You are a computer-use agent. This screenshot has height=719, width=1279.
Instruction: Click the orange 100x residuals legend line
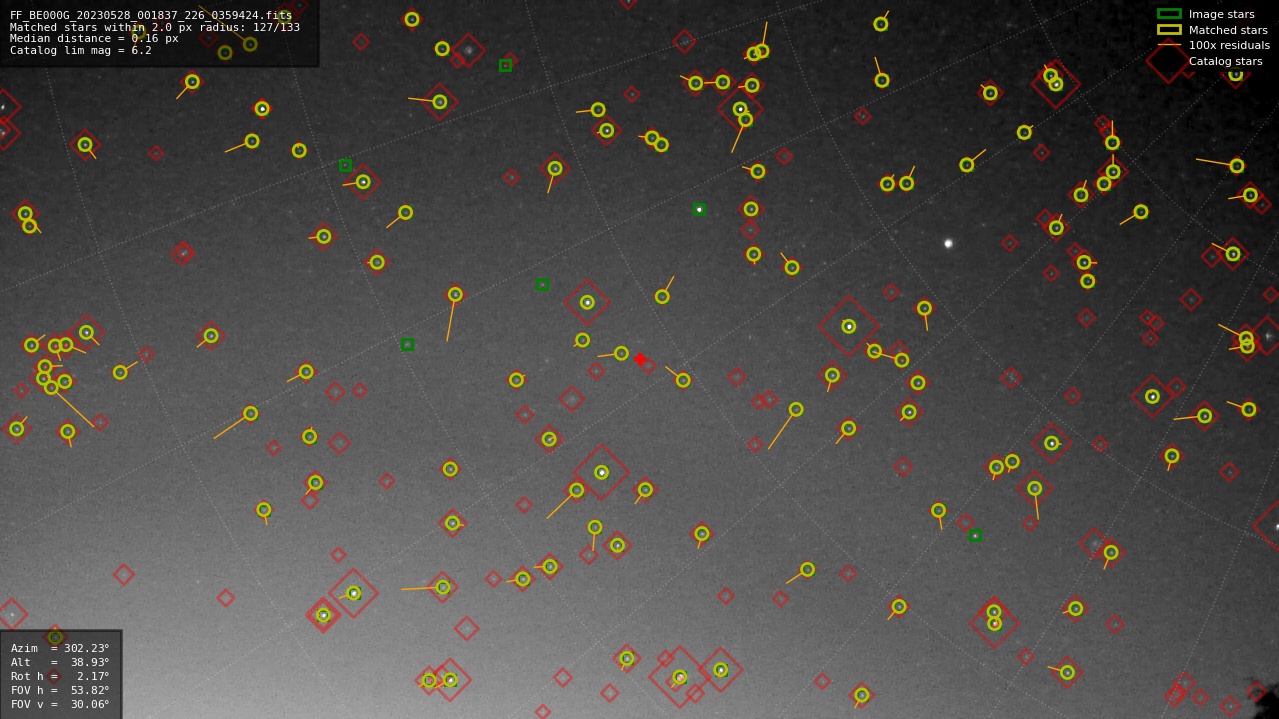[1169, 45]
